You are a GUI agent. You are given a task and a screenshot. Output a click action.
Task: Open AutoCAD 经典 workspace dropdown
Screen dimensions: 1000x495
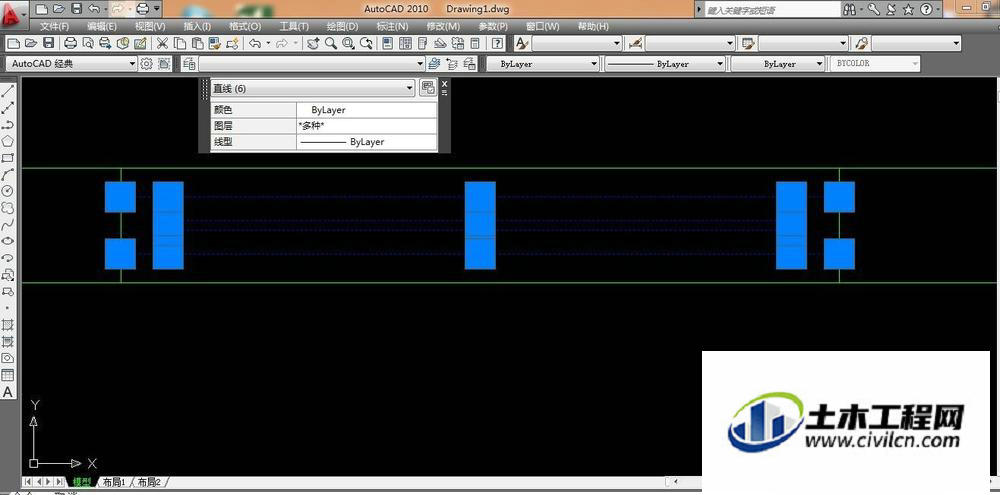pos(71,64)
